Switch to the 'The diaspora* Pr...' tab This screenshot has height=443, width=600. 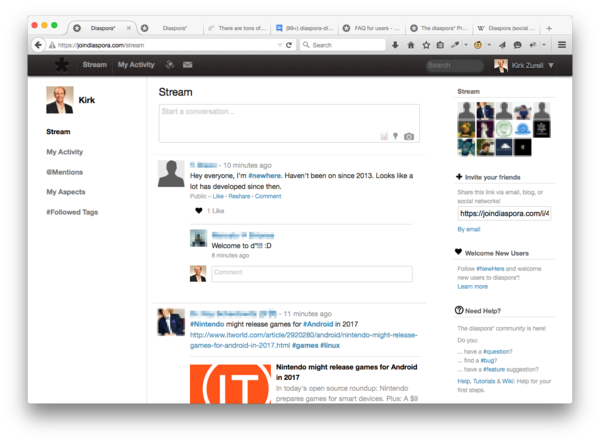tap(439, 28)
